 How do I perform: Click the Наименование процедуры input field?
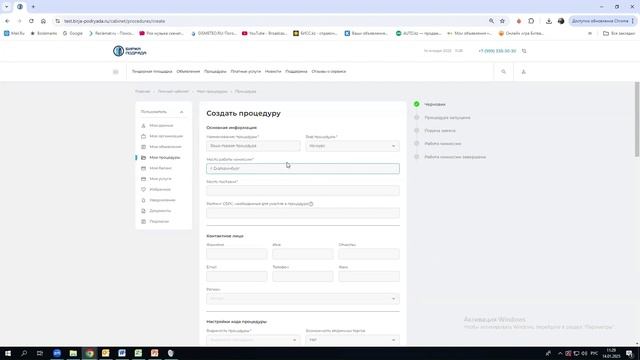(x=253, y=146)
